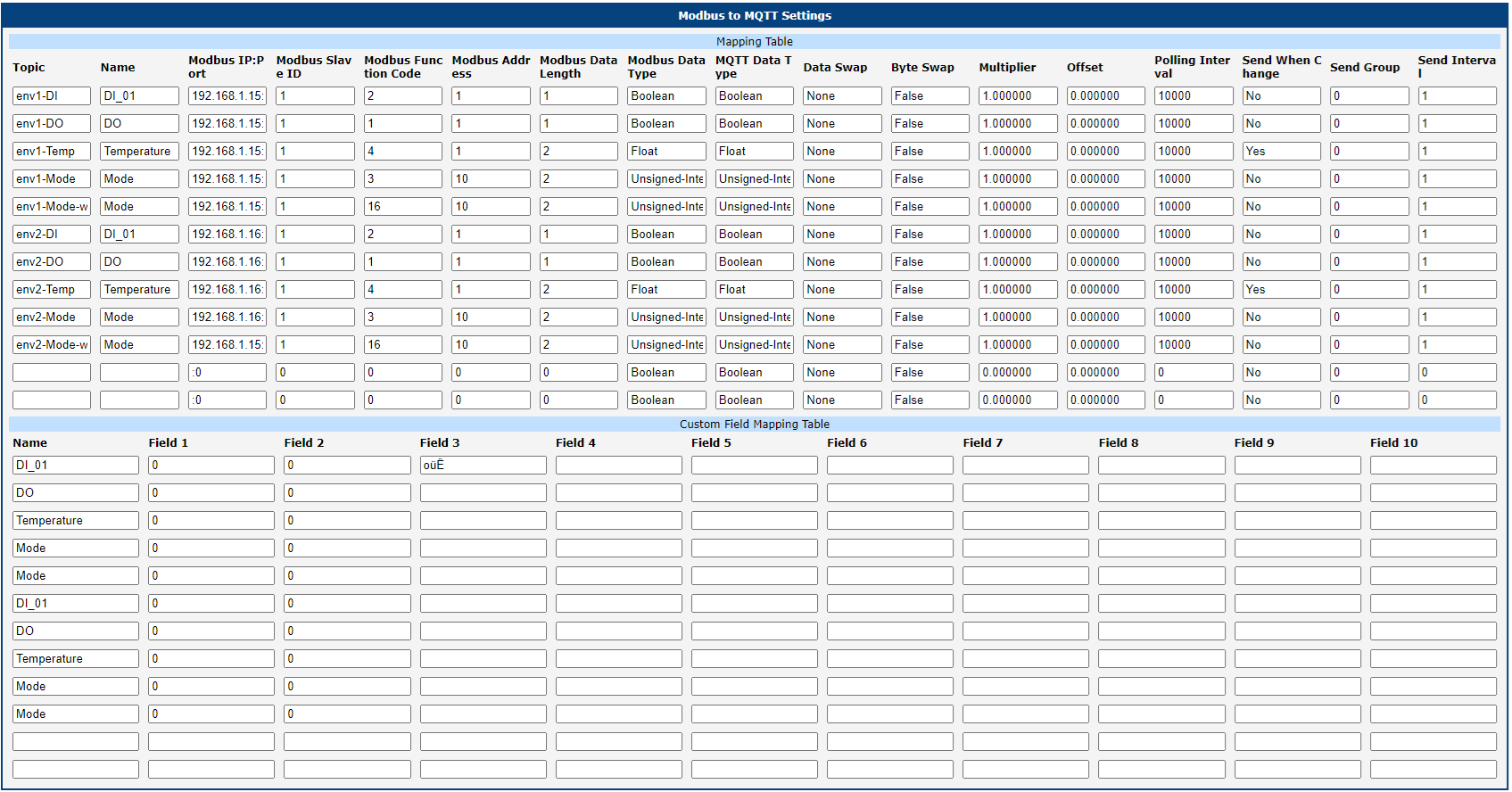The height and width of the screenshot is (792, 1512).
Task: Edit Modbus Address field in env1-Mode row
Action: (491, 178)
